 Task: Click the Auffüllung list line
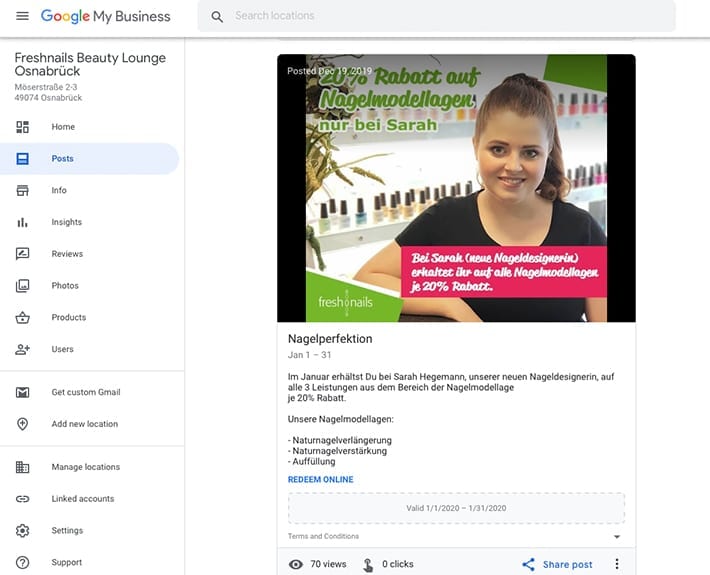tap(312, 461)
